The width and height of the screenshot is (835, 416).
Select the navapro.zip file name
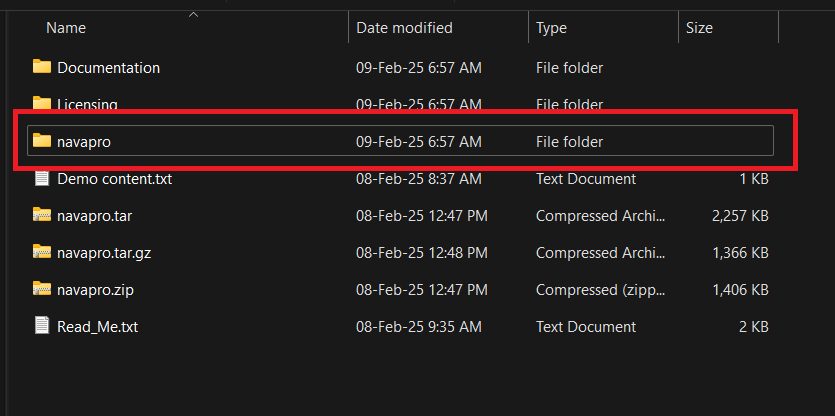click(94, 289)
